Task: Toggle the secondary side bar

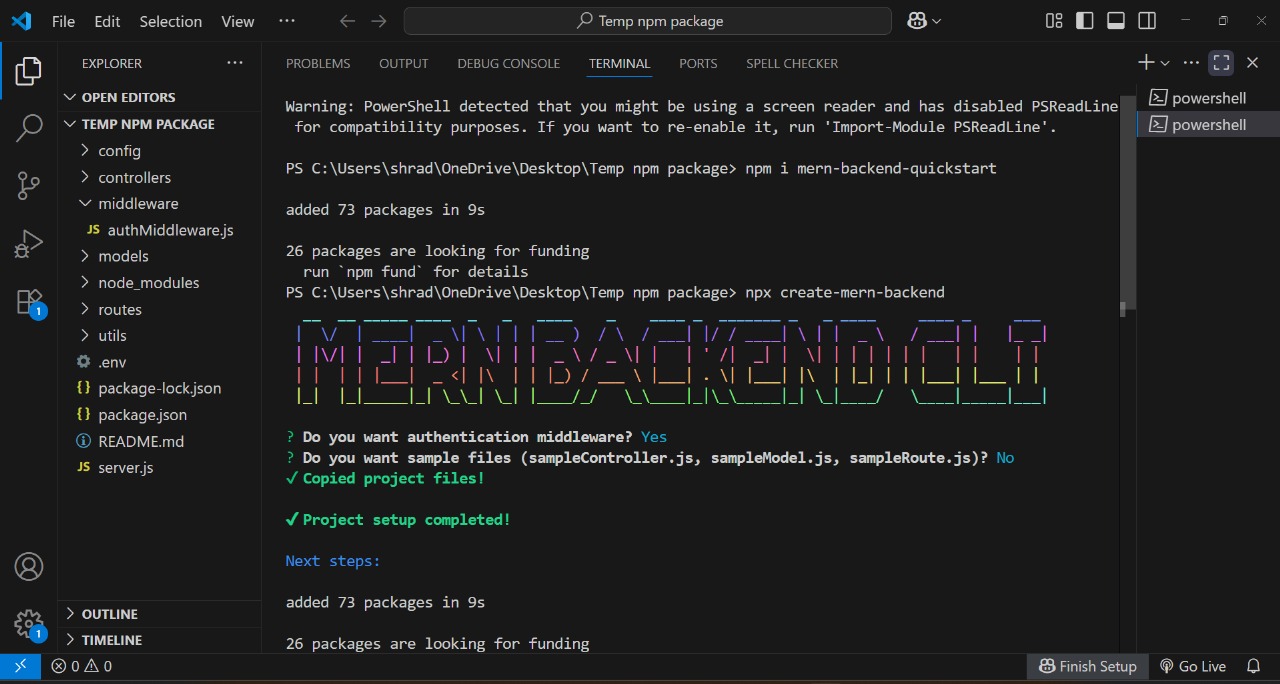Action: click(x=1147, y=21)
